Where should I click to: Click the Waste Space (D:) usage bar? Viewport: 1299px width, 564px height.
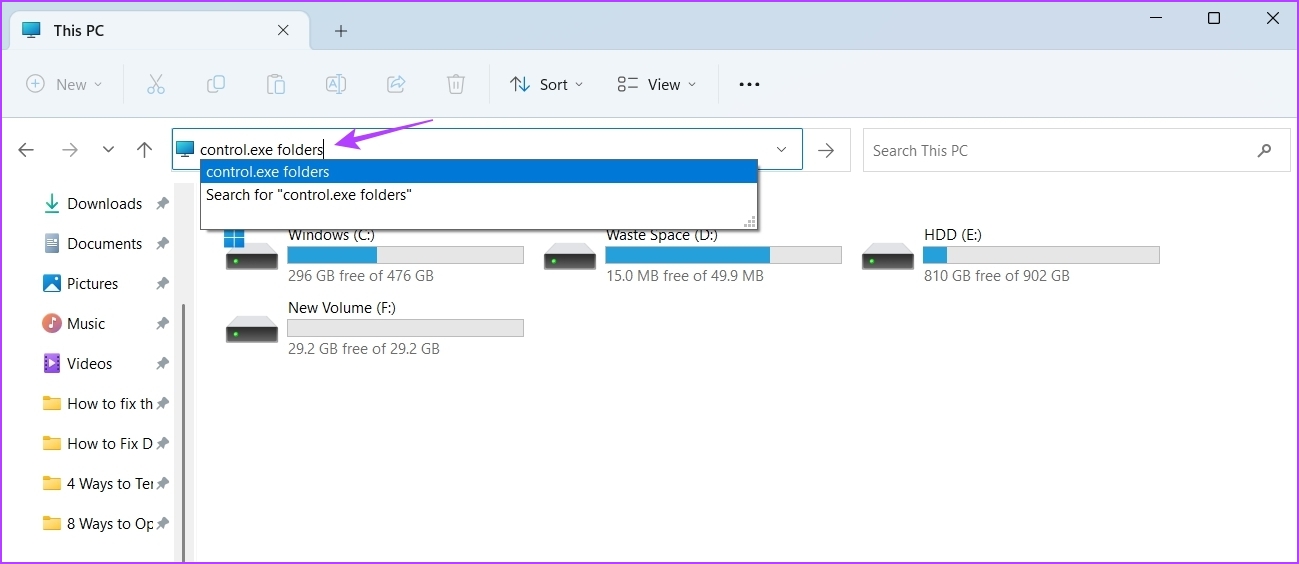(x=723, y=255)
